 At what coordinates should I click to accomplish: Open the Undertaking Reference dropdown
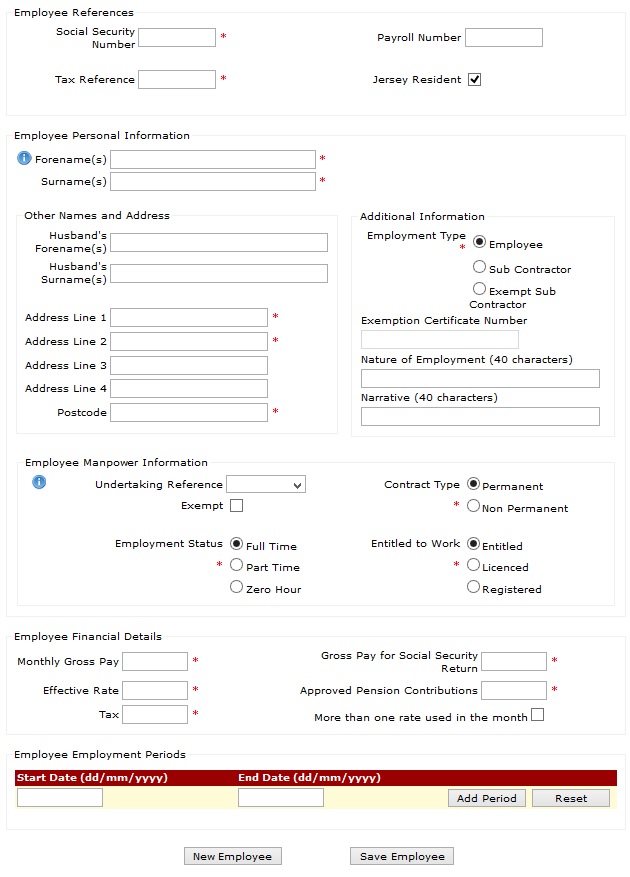[x=266, y=484]
